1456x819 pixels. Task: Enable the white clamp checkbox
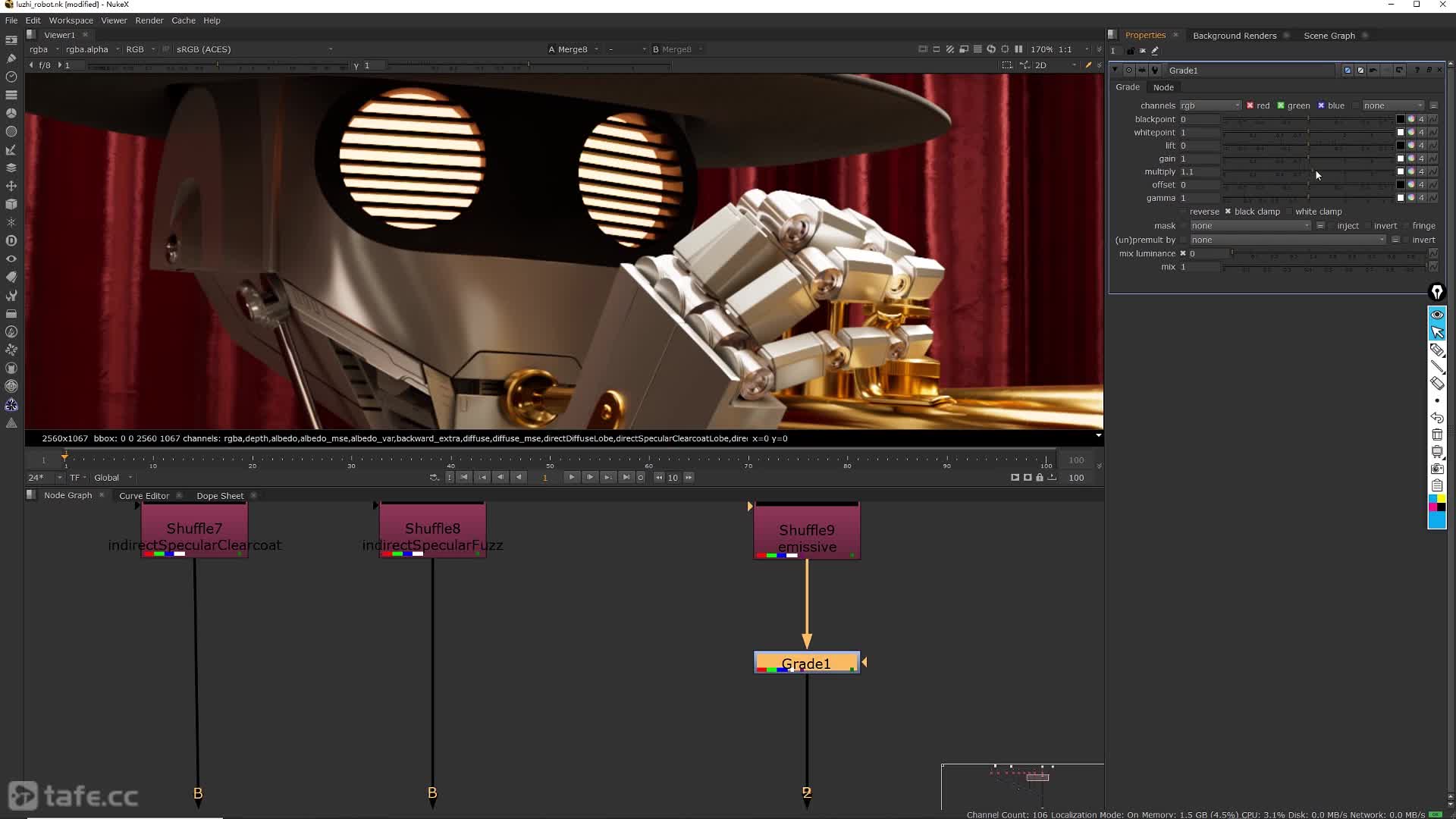tap(1289, 212)
